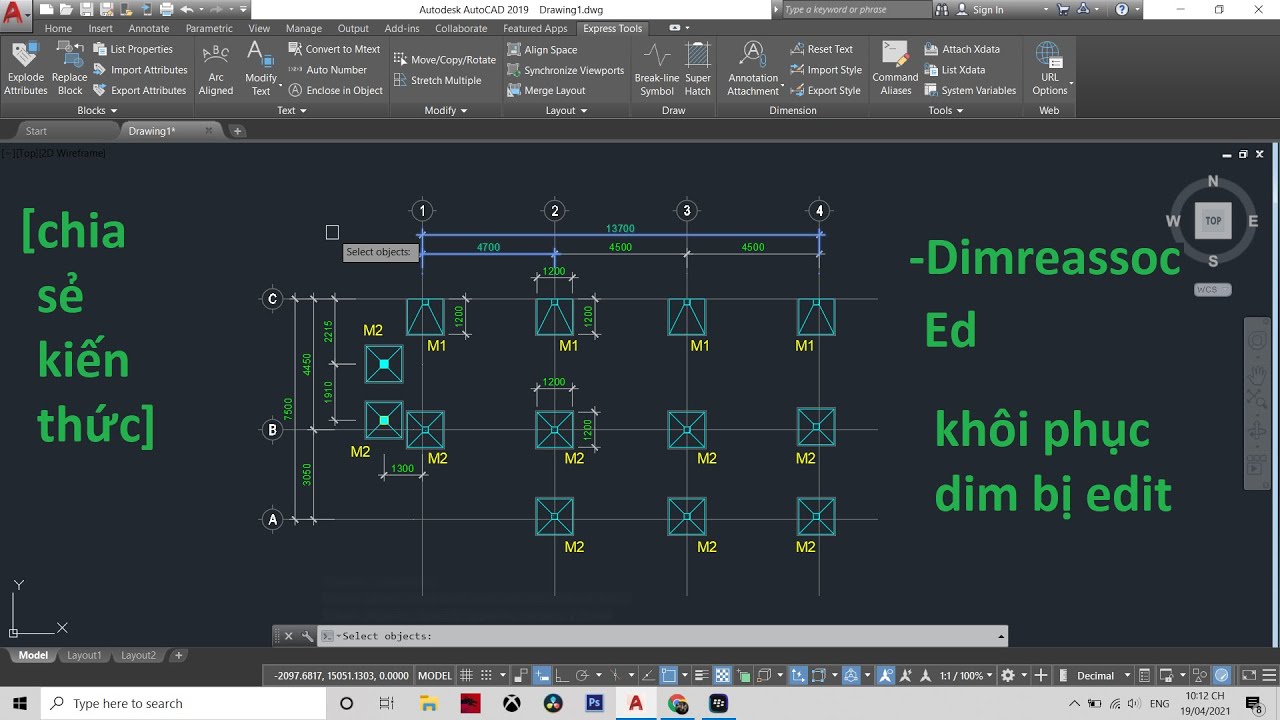Toggle ortho mode in status bar
Image resolution: width=1280 pixels, height=720 pixels.
coord(562,675)
